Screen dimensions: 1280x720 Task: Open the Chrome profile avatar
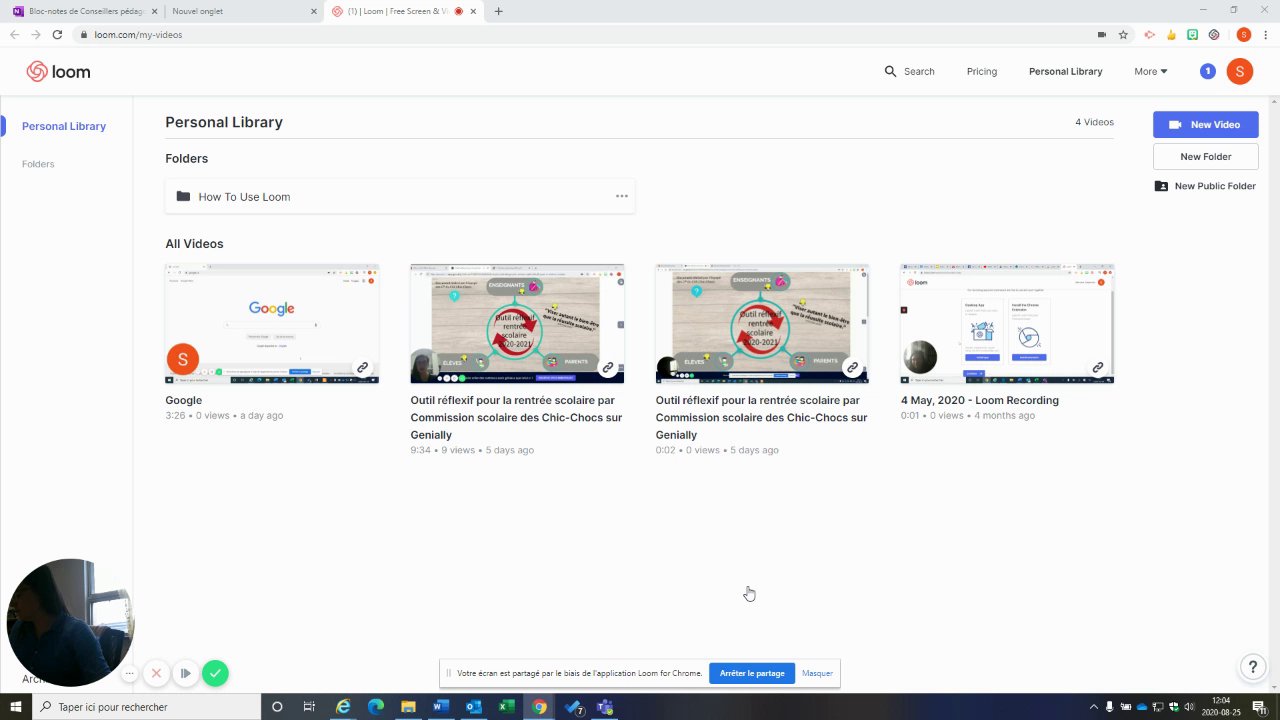1243,34
